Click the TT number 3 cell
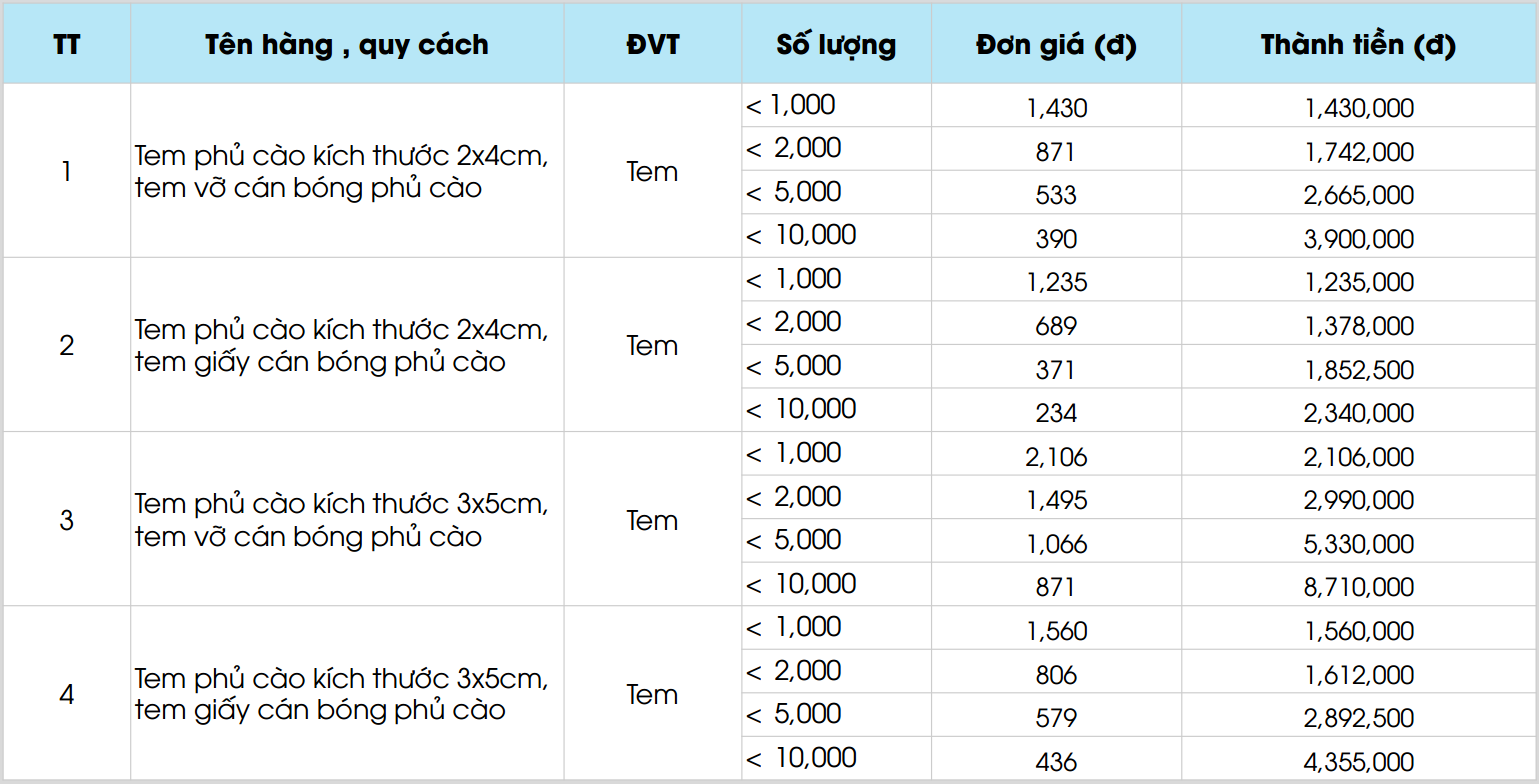 (x=67, y=519)
